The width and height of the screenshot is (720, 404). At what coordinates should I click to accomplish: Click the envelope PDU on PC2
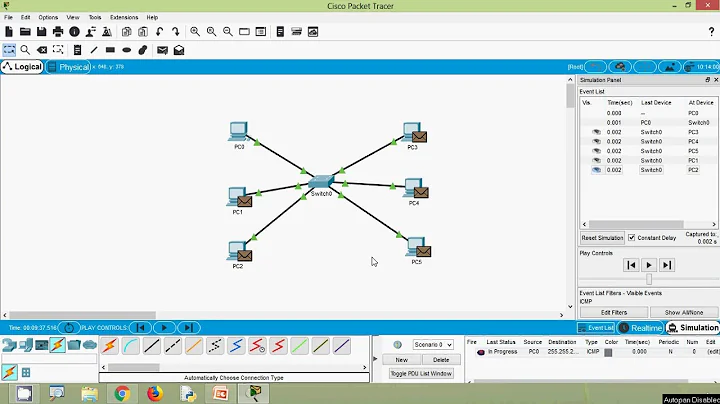[245, 255]
